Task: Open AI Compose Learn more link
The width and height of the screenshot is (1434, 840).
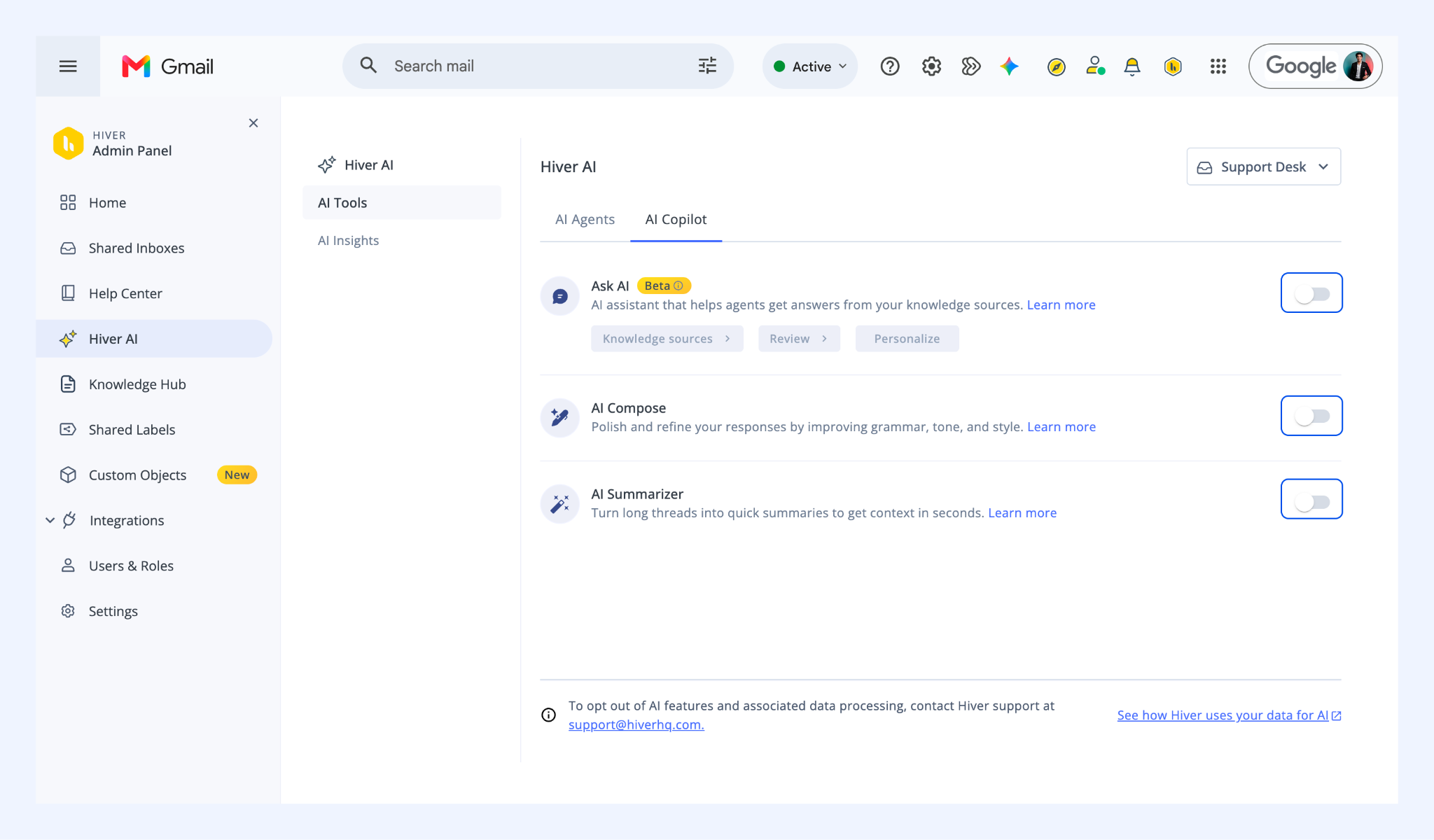Action: coord(1061,427)
